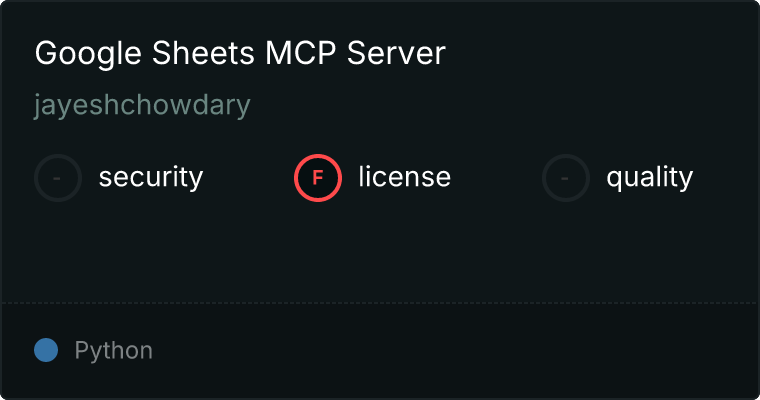Image resolution: width=760 pixels, height=400 pixels.
Task: Click the card footer beside the Python label
Action: click(x=456, y=351)
